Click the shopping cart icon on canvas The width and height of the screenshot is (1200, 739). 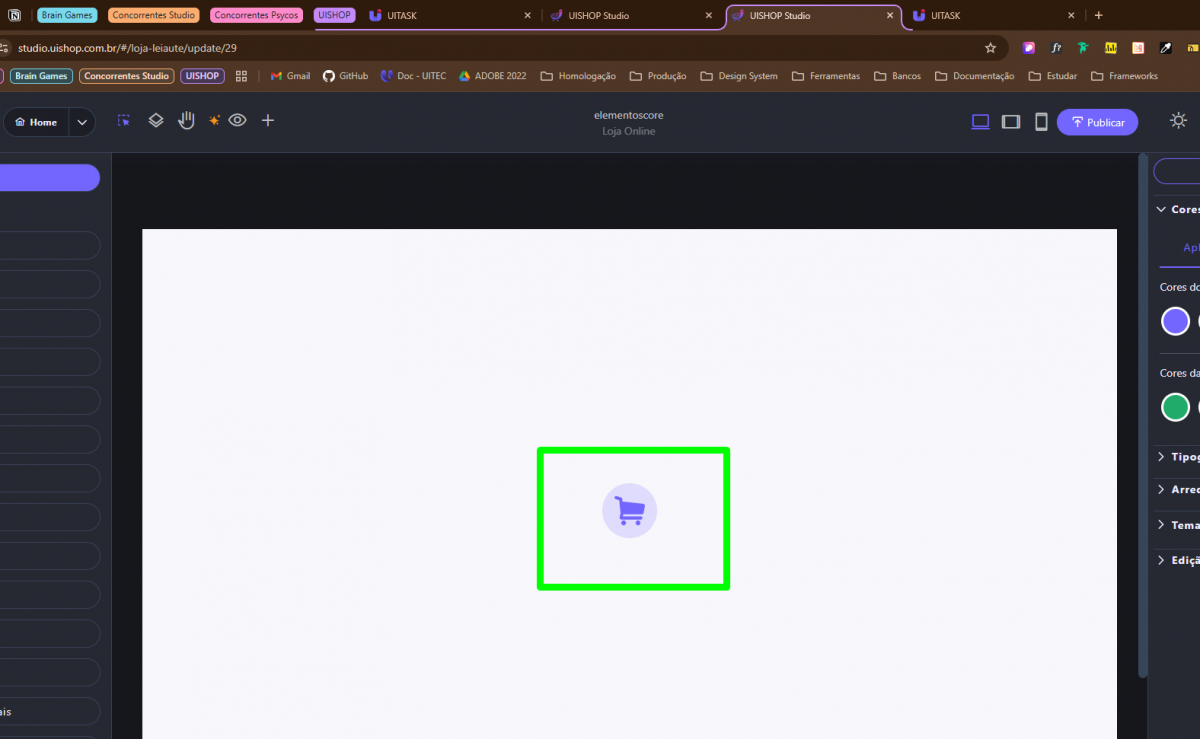[630, 511]
